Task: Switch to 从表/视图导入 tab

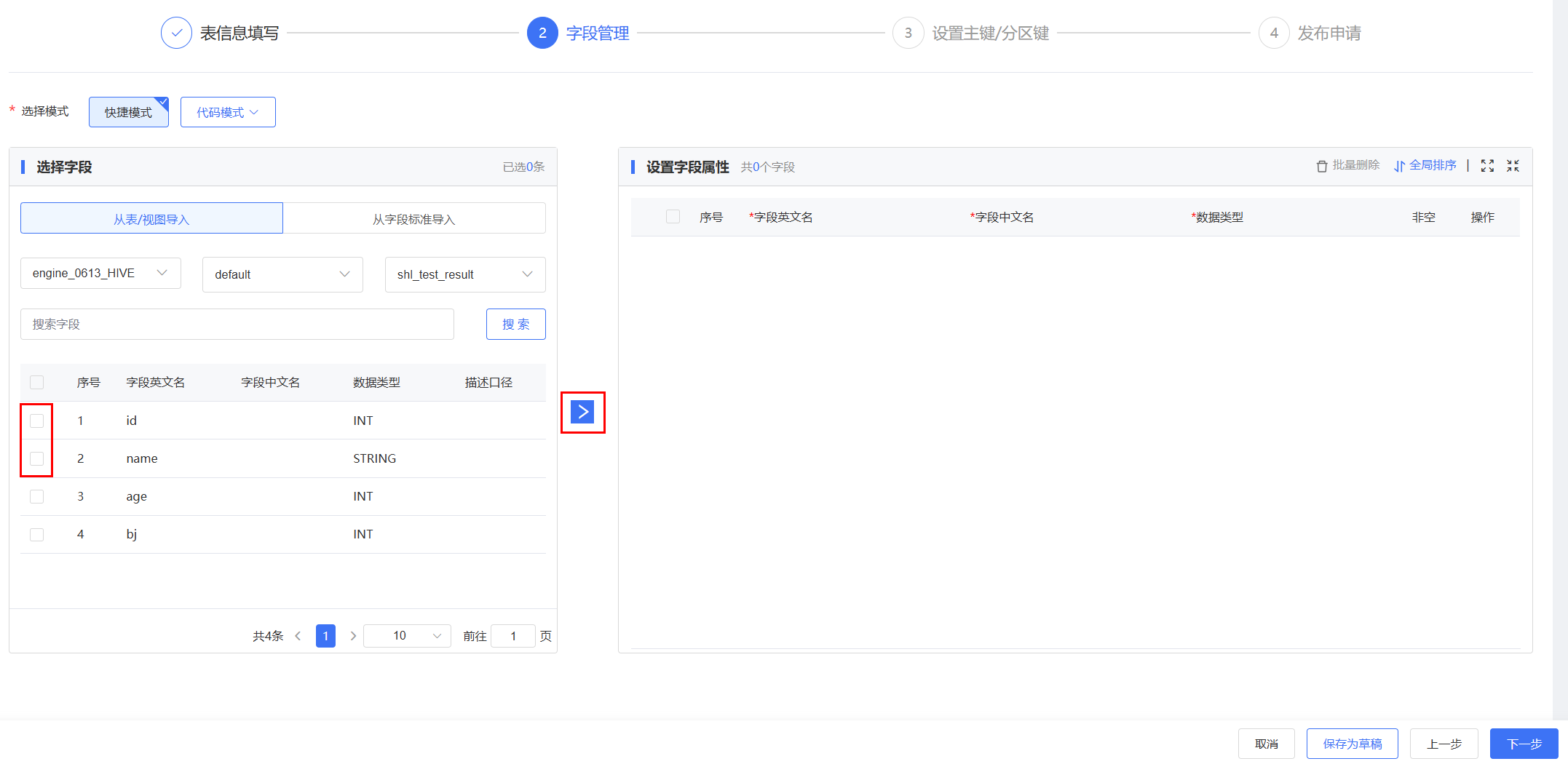Action: pyautogui.click(x=151, y=218)
